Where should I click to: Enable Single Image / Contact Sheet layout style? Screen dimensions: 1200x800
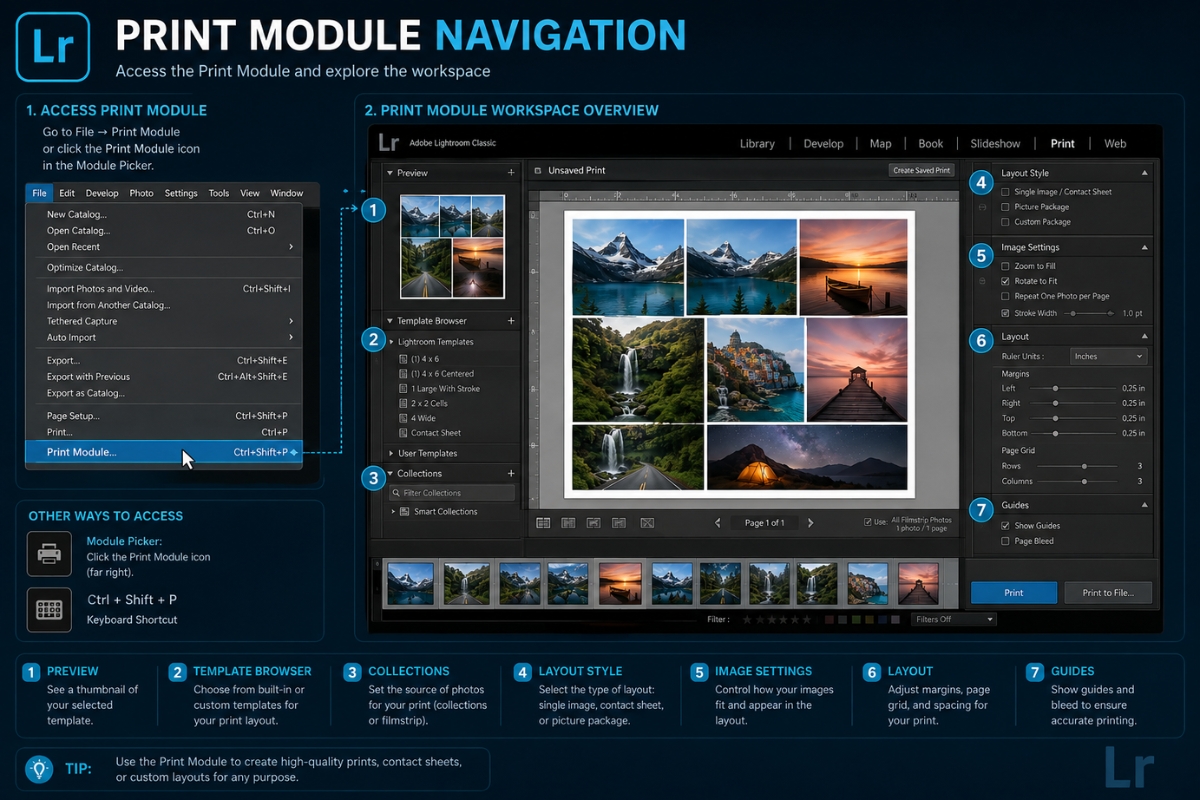pos(1005,191)
